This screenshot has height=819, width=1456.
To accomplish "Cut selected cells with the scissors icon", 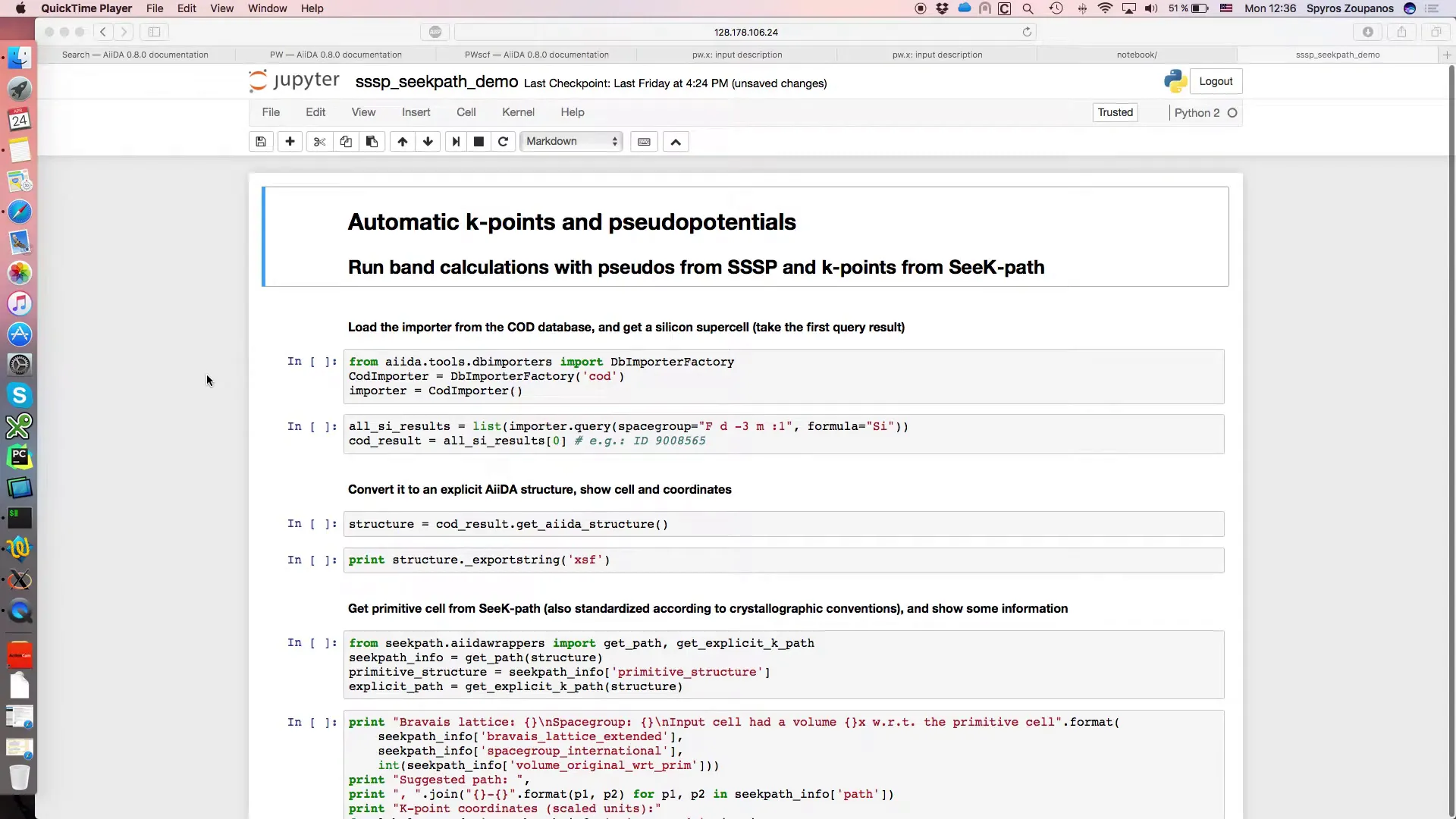I will pos(319,142).
